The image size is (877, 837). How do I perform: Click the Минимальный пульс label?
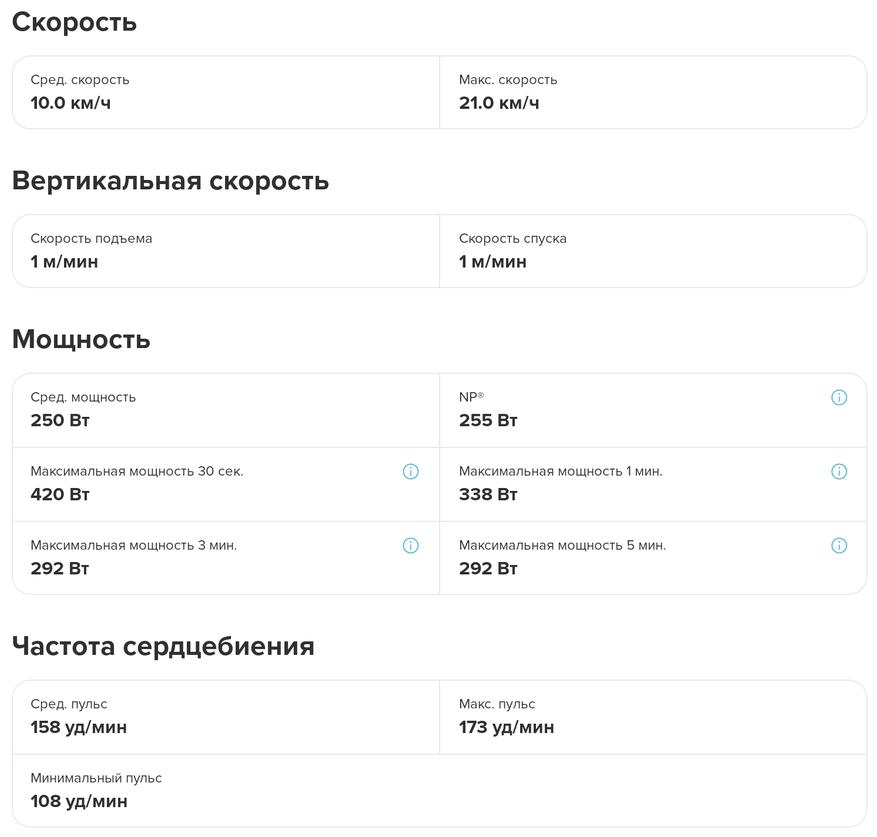[96, 778]
